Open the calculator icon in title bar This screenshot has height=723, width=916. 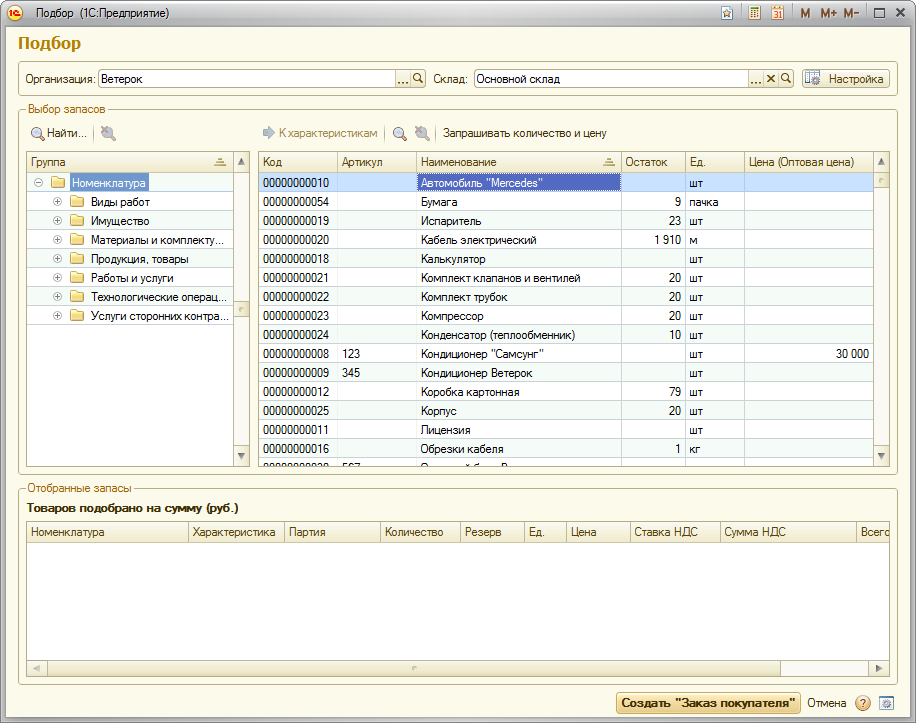point(754,13)
